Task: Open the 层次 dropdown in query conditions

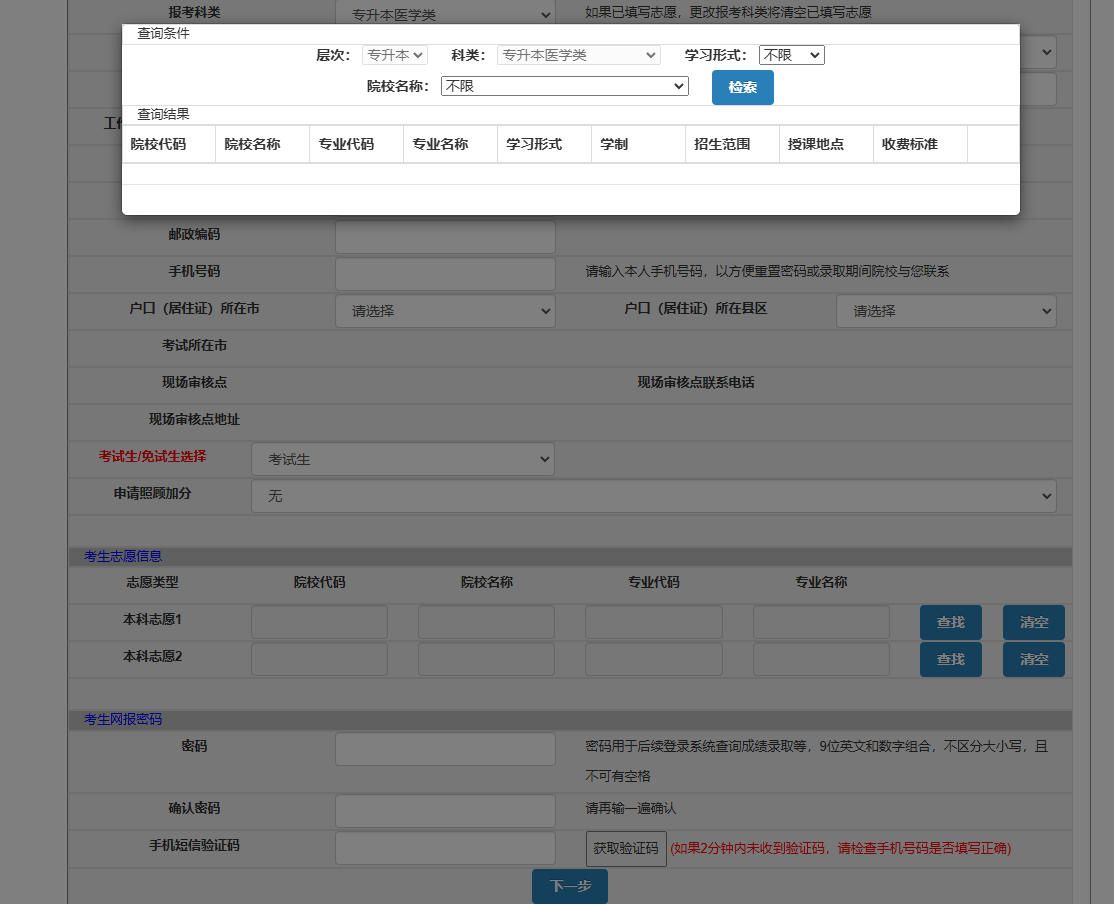Action: point(394,55)
